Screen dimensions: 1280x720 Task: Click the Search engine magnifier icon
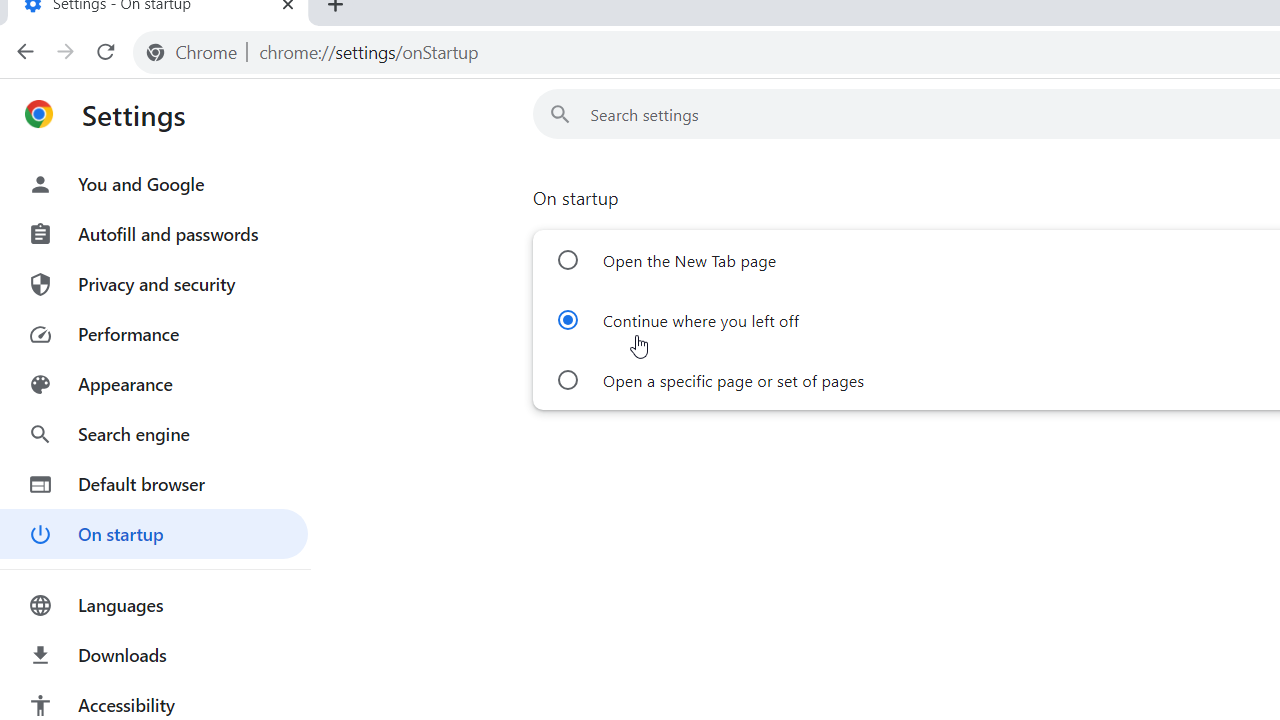pos(40,434)
